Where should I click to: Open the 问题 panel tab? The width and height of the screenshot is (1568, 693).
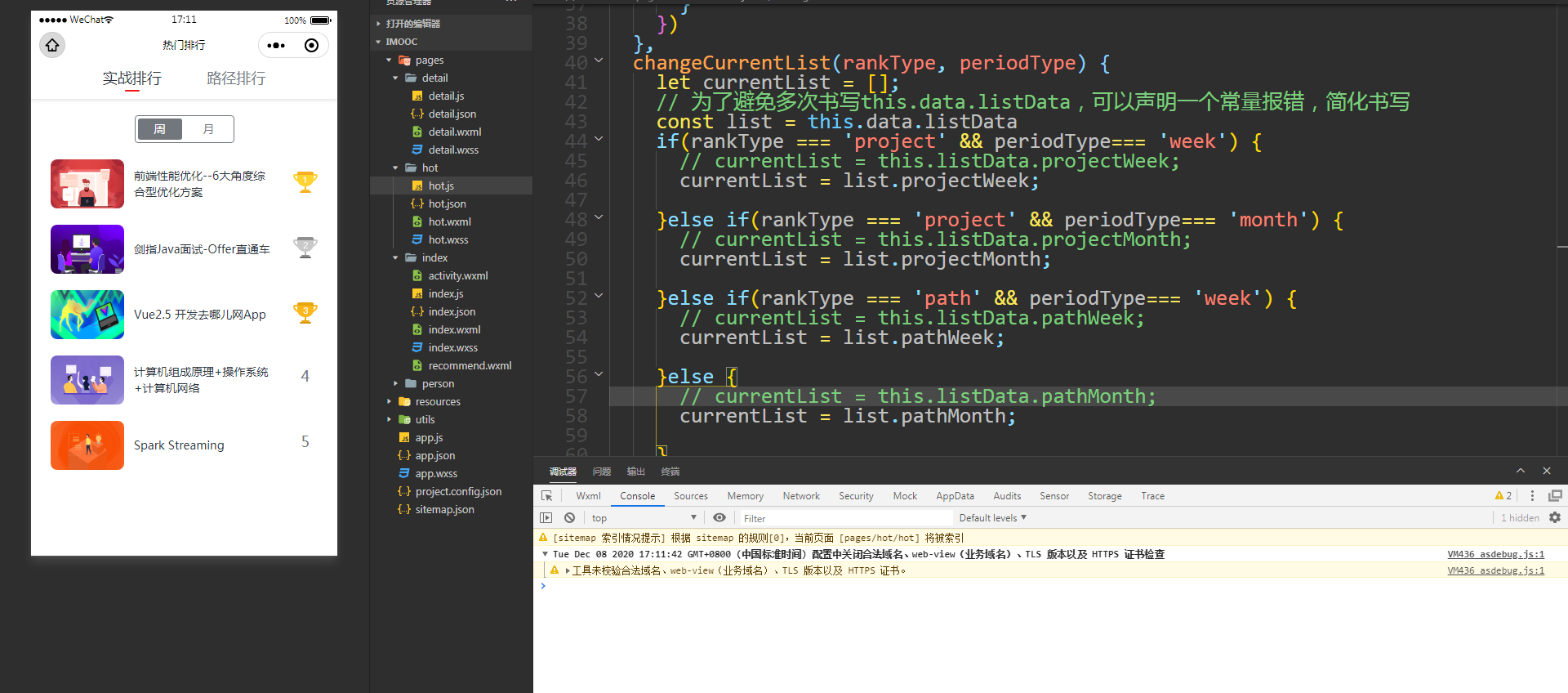tap(602, 472)
